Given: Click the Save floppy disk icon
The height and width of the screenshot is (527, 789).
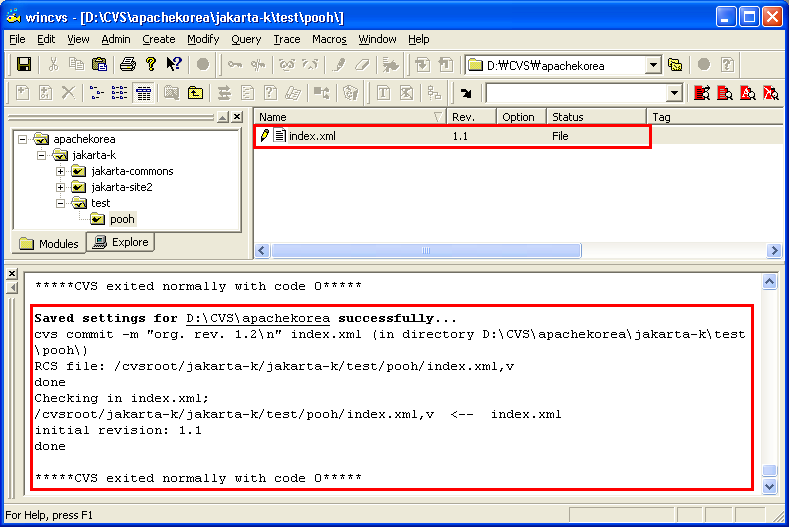Looking at the screenshot, I should pyautogui.click(x=23, y=65).
